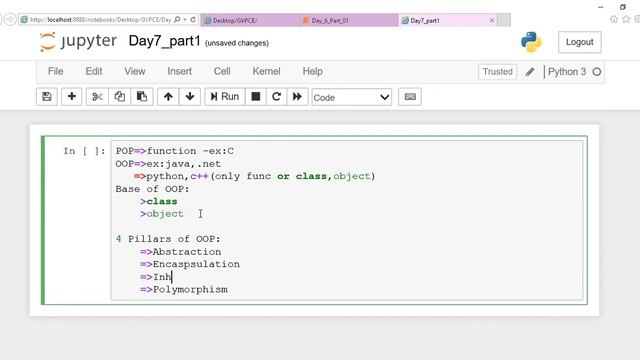Click the address bar search magnifier icon
This screenshot has height=360, width=640.
tap(177, 20)
